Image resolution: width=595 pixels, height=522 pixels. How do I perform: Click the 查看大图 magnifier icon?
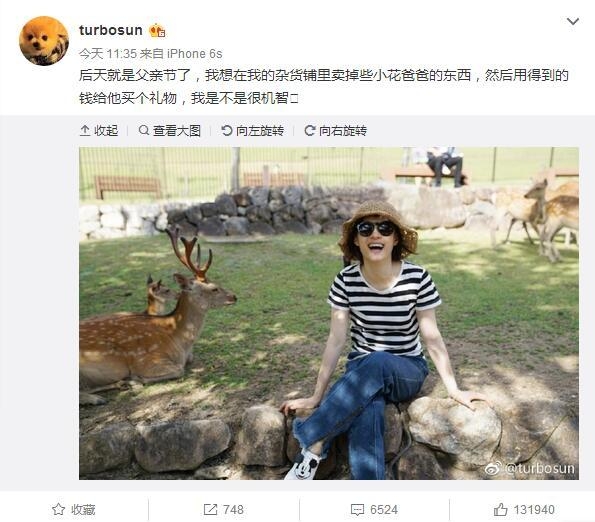[144, 130]
